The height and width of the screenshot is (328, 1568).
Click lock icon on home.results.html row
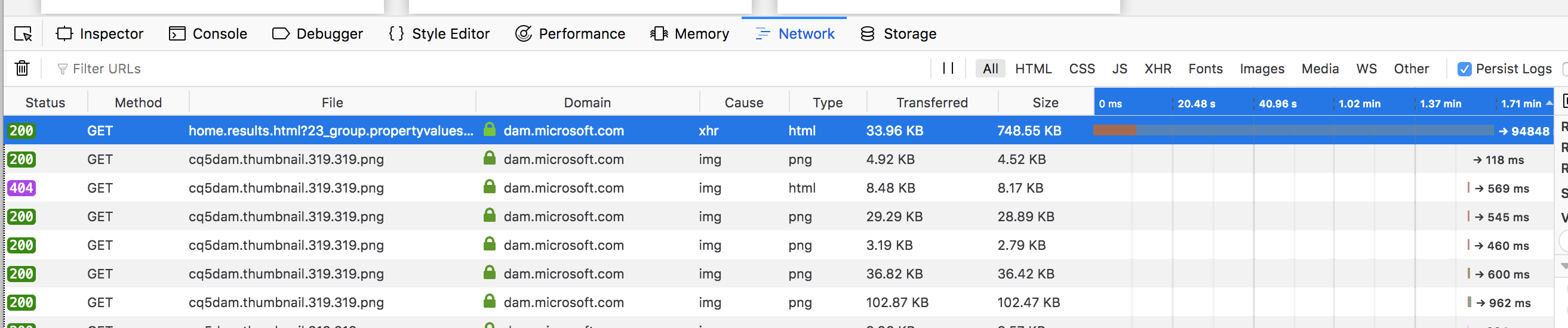pyautogui.click(x=489, y=130)
